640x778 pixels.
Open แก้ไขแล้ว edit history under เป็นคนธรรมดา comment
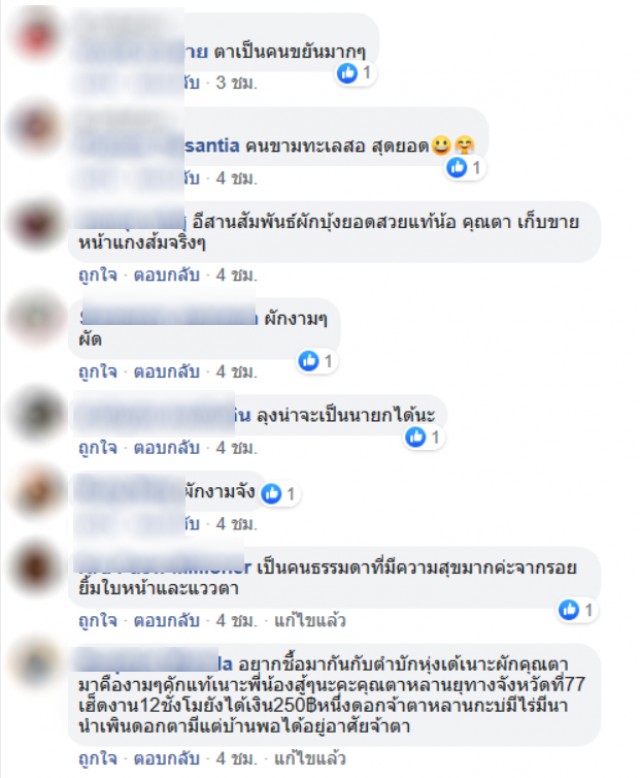[x=310, y=620]
